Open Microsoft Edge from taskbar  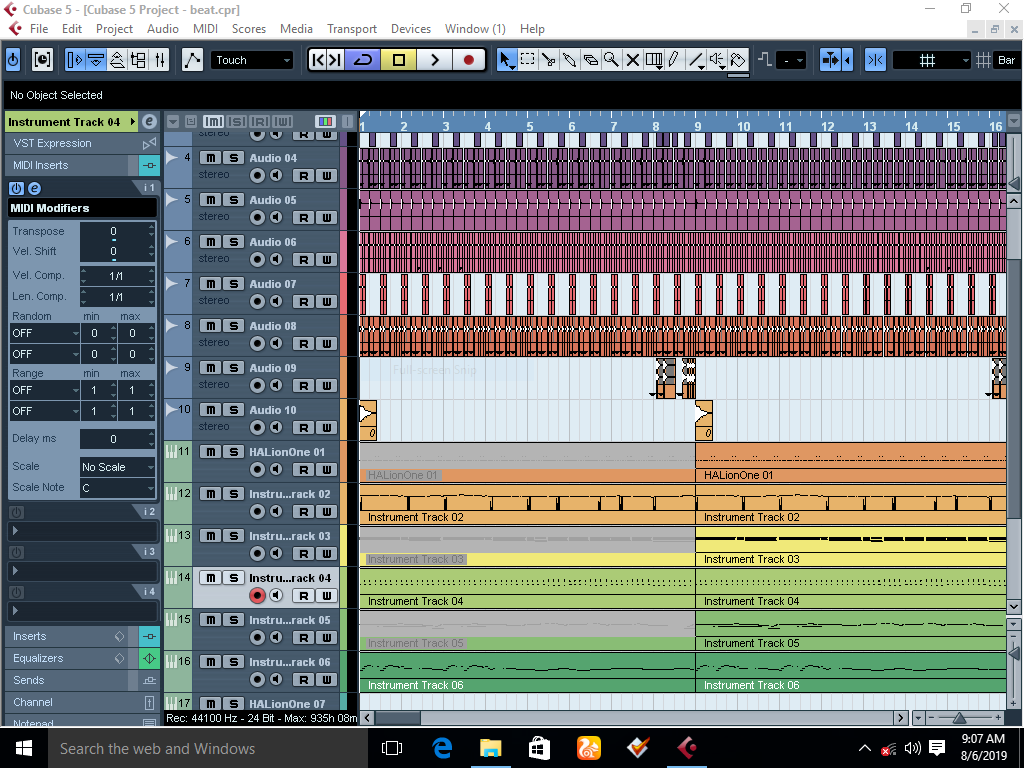pos(442,748)
